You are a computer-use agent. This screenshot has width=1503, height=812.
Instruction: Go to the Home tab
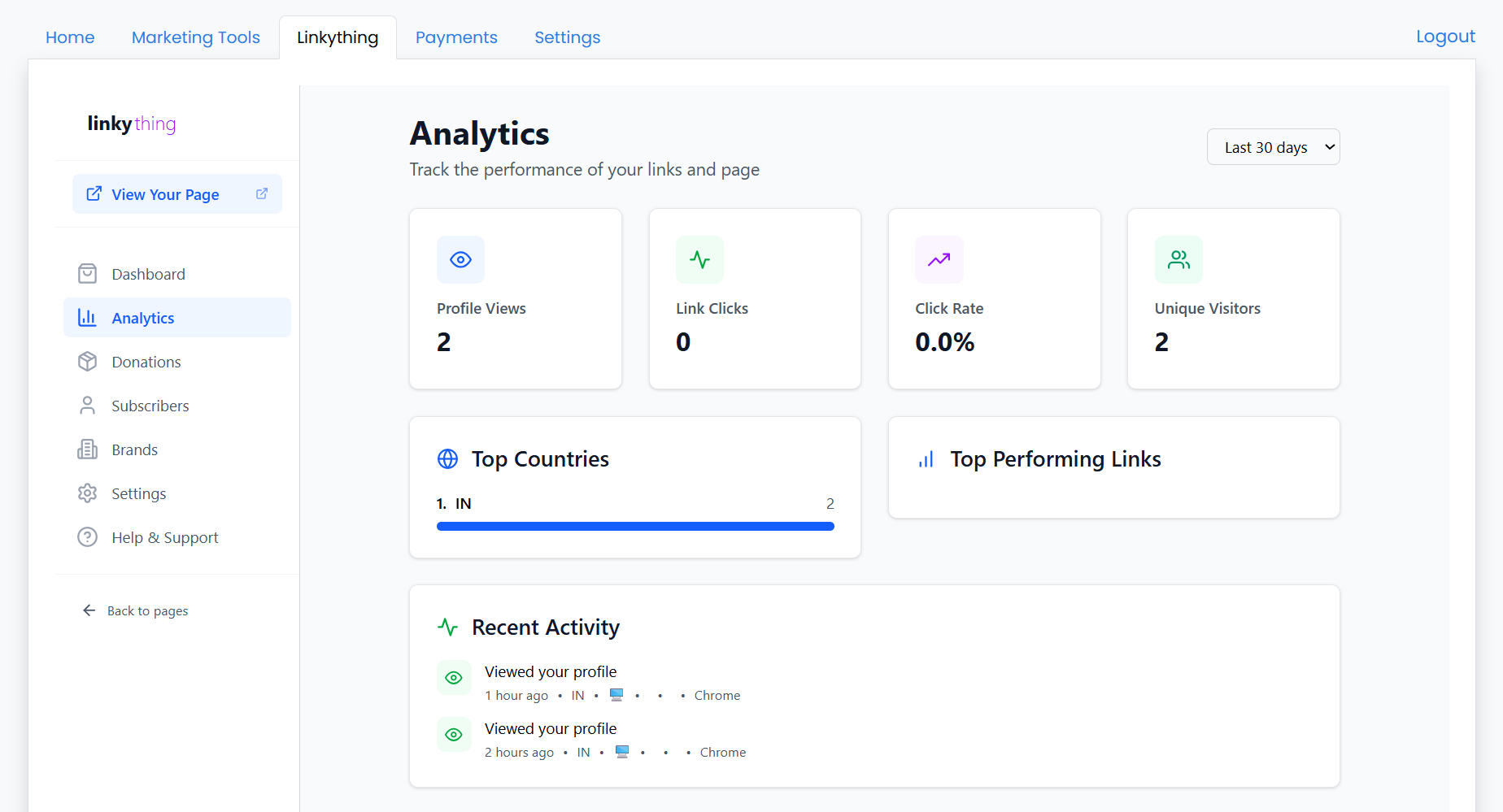pyautogui.click(x=70, y=37)
